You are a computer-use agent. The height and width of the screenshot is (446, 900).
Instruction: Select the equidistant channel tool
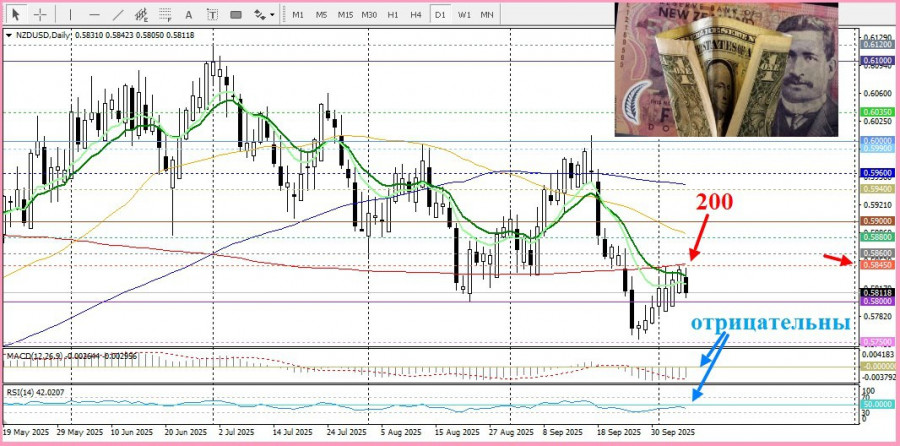click(x=141, y=14)
